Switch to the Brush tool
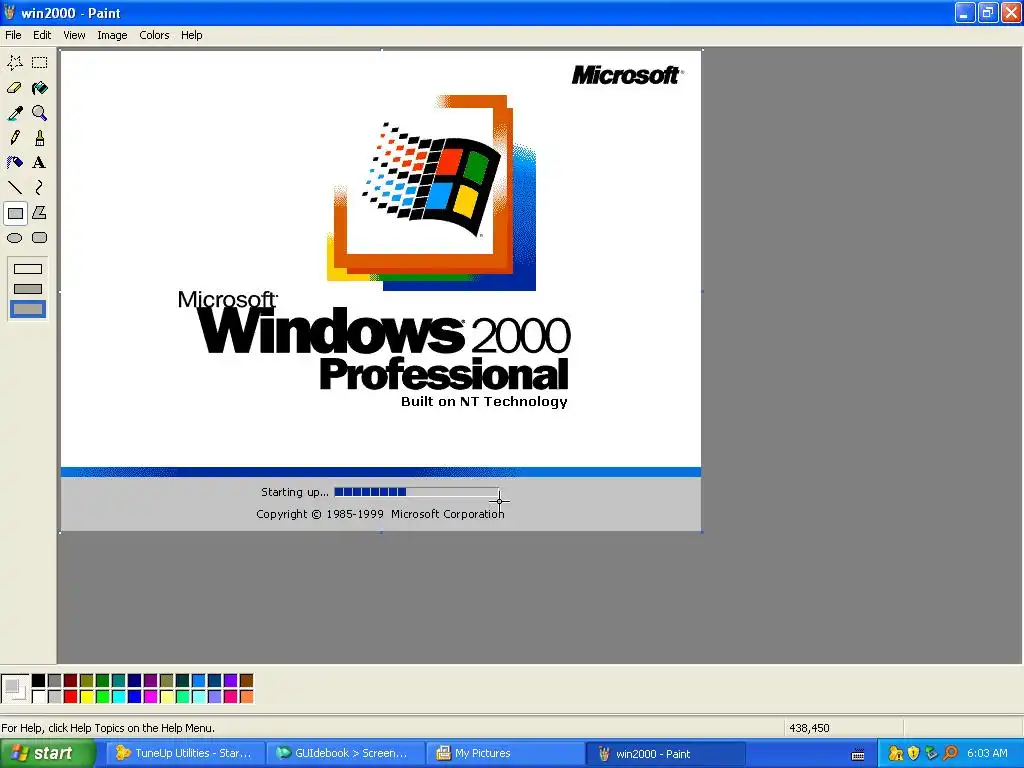Image resolution: width=1024 pixels, height=768 pixels. [39, 138]
